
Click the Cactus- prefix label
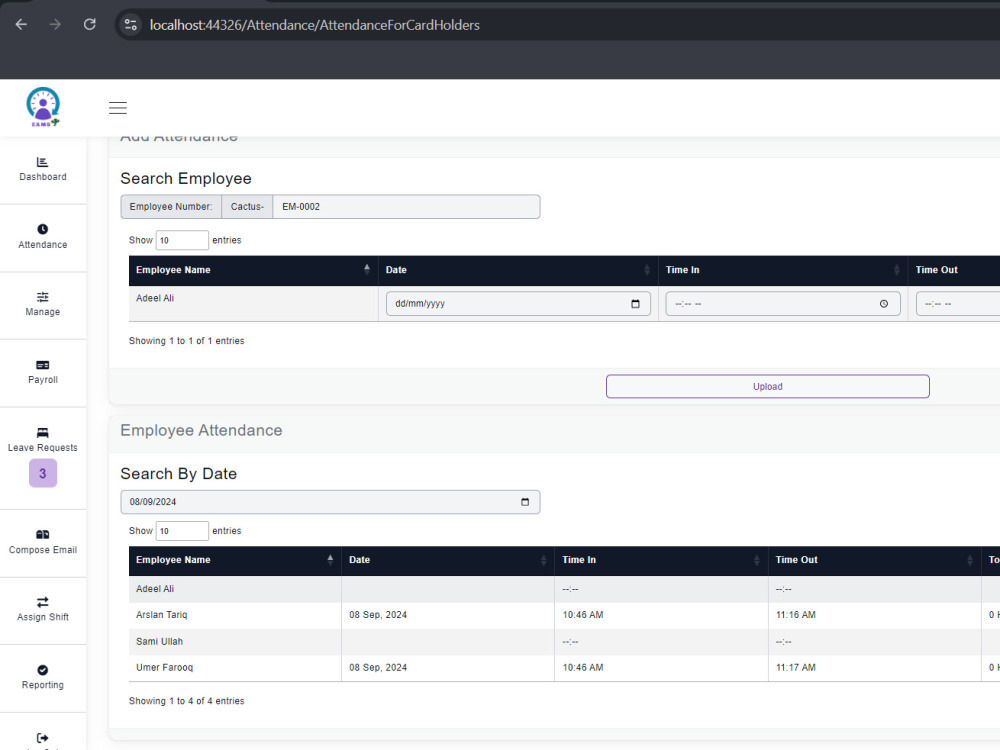(x=247, y=207)
